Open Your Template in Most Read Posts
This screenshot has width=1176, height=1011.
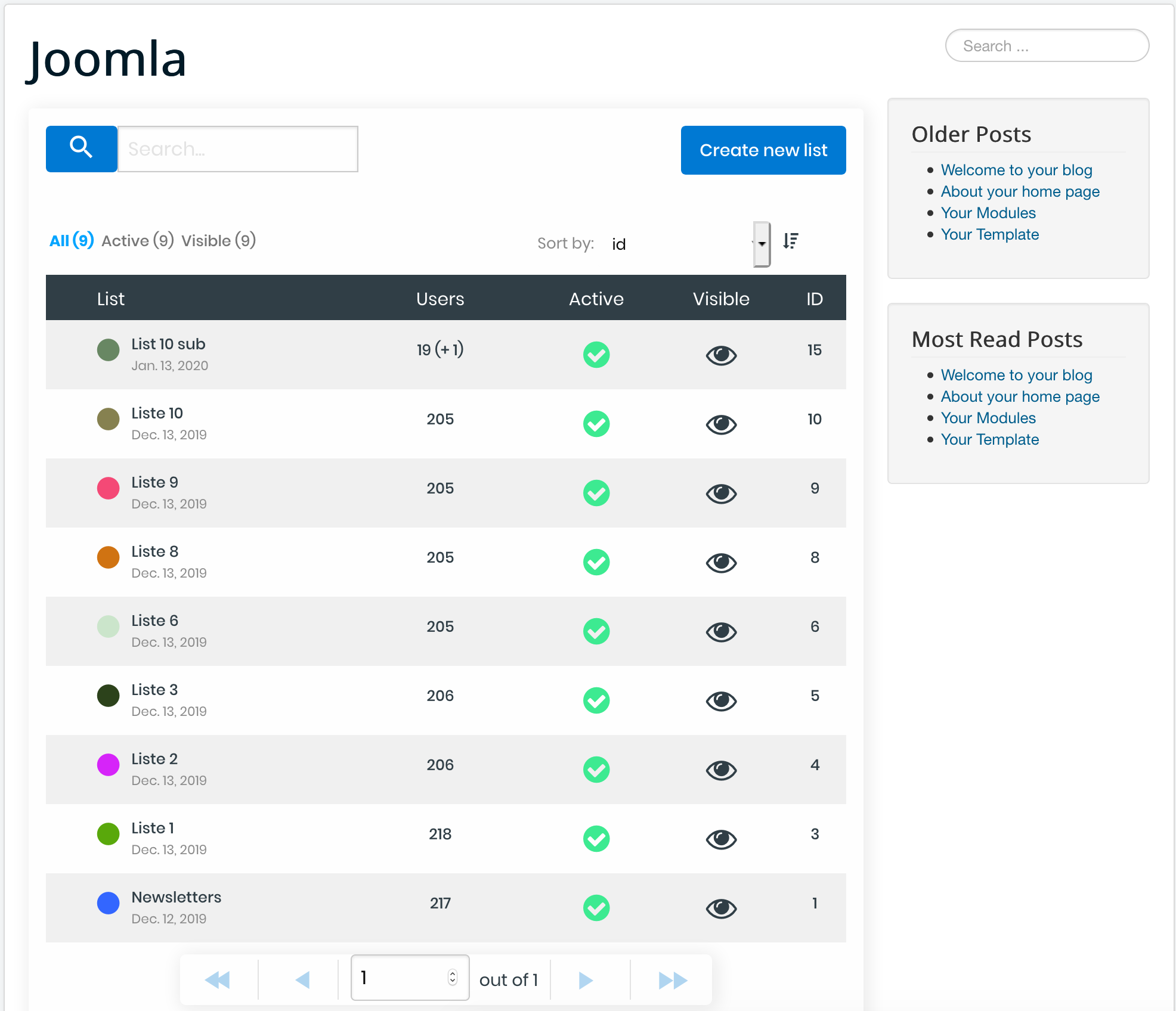coord(990,439)
